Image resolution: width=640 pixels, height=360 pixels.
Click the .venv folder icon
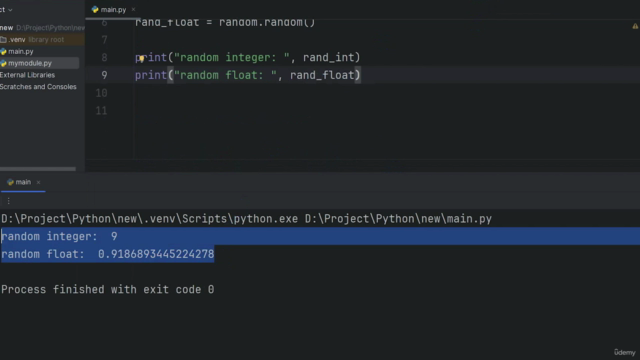3,40
